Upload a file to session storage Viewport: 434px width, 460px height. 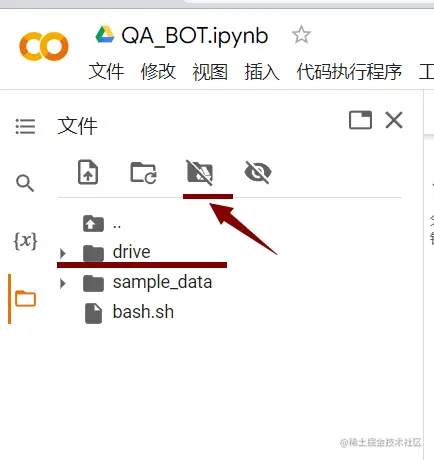88,172
